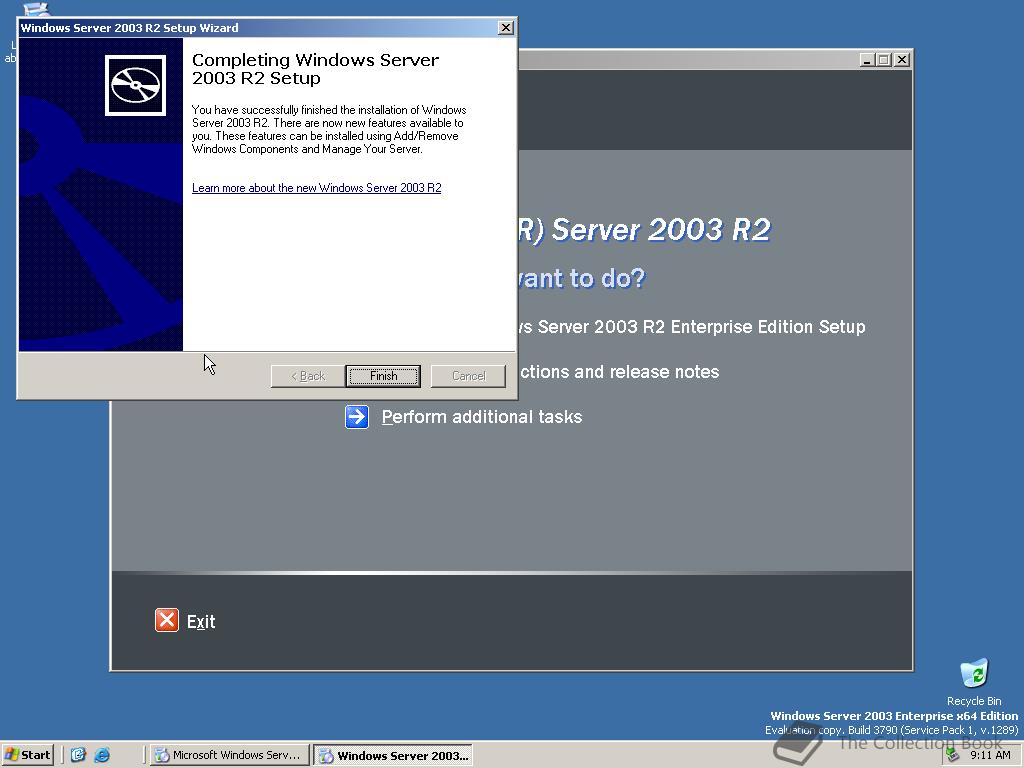The image size is (1024, 768).
Task: Switch to Windows Server 2003... taskbar button
Action: [x=392, y=756]
